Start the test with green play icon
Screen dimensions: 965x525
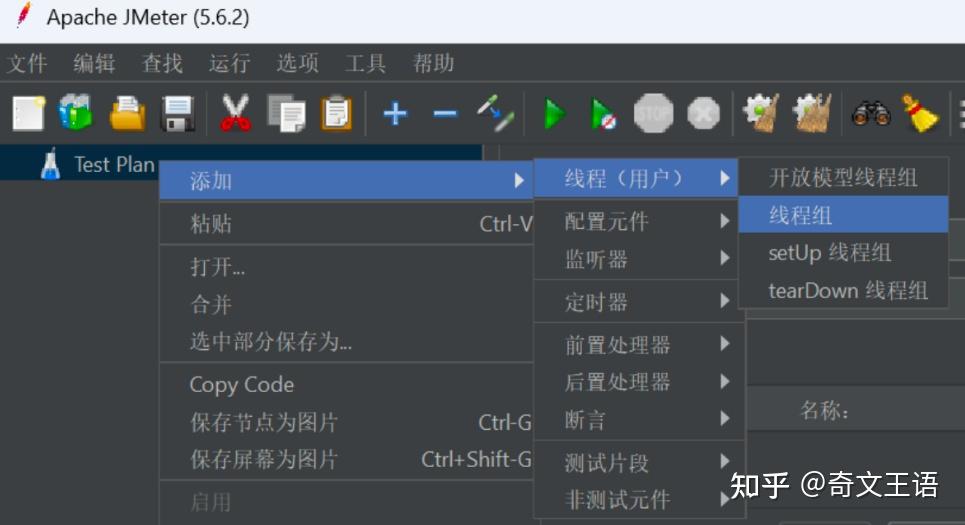click(555, 114)
